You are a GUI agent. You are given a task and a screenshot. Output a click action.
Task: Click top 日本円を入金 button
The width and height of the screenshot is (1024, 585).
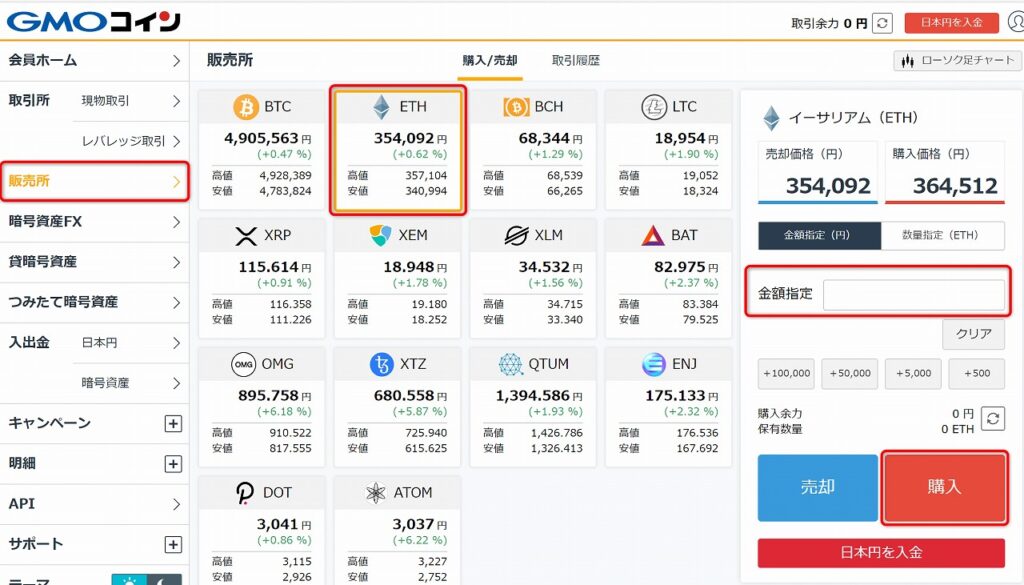pyautogui.click(x=952, y=22)
